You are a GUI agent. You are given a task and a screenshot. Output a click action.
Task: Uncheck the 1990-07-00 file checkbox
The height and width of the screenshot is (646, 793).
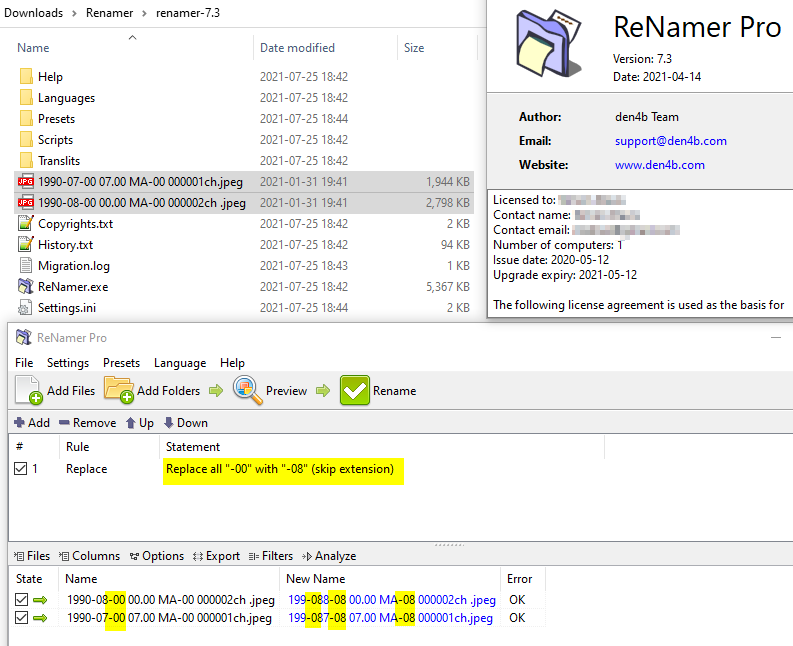click(21, 618)
